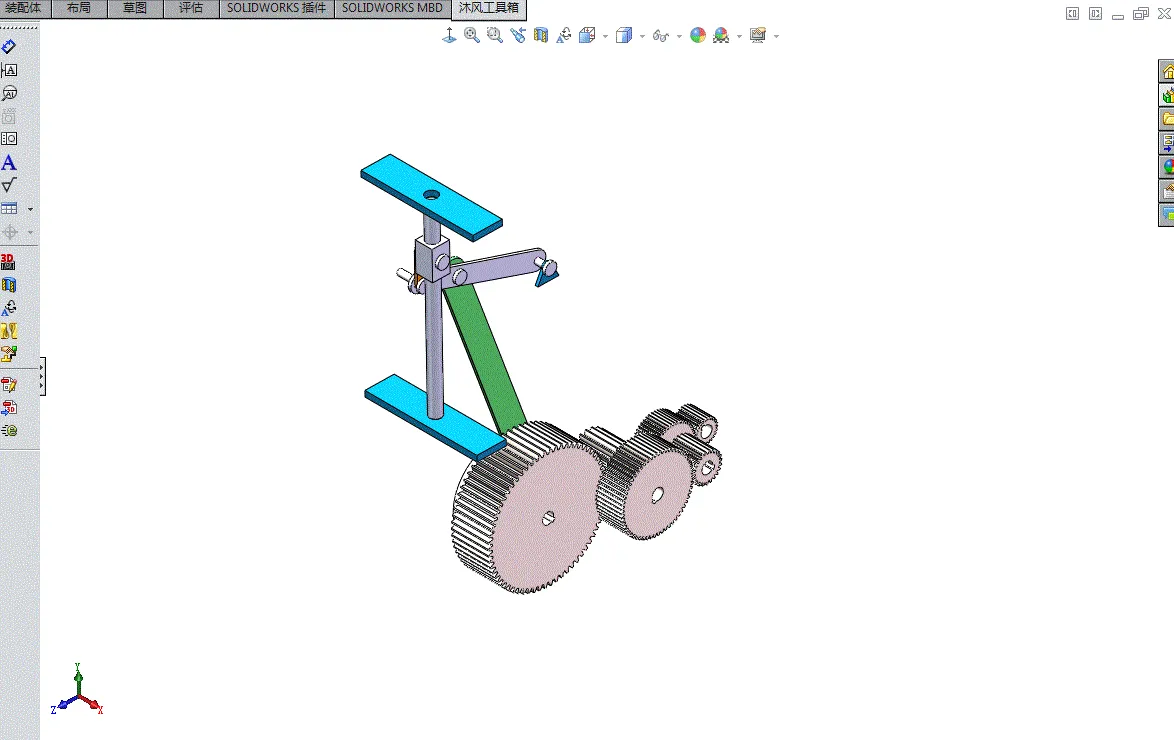Click the magnifier tolerance status icon
1174x740 pixels.
click(9, 93)
